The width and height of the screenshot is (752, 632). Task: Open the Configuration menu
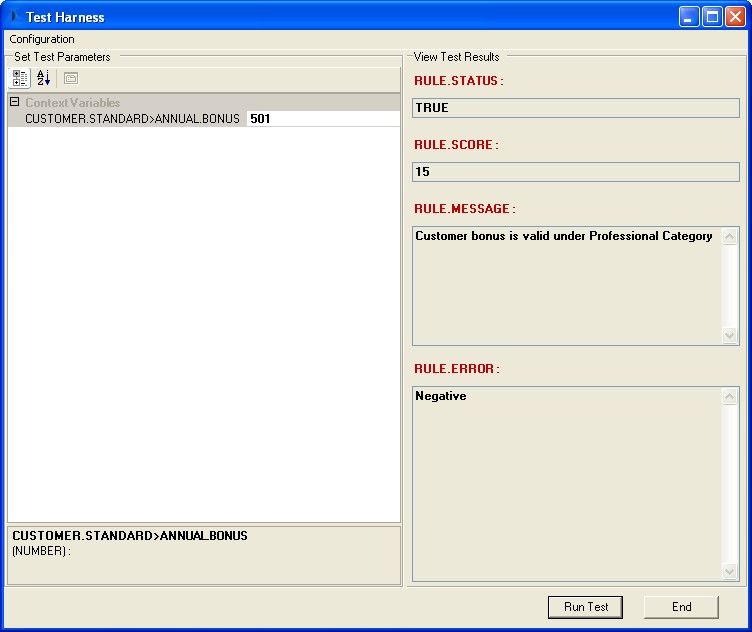click(42, 39)
